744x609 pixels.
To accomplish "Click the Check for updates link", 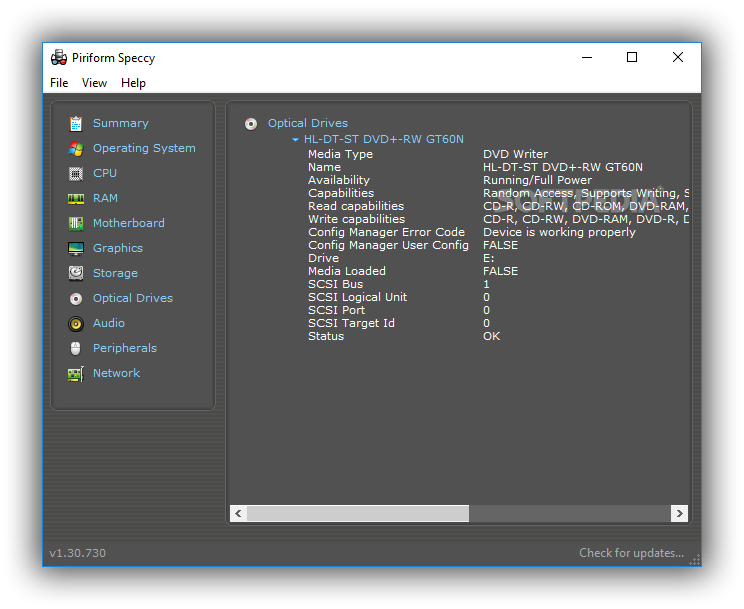I will (x=631, y=553).
